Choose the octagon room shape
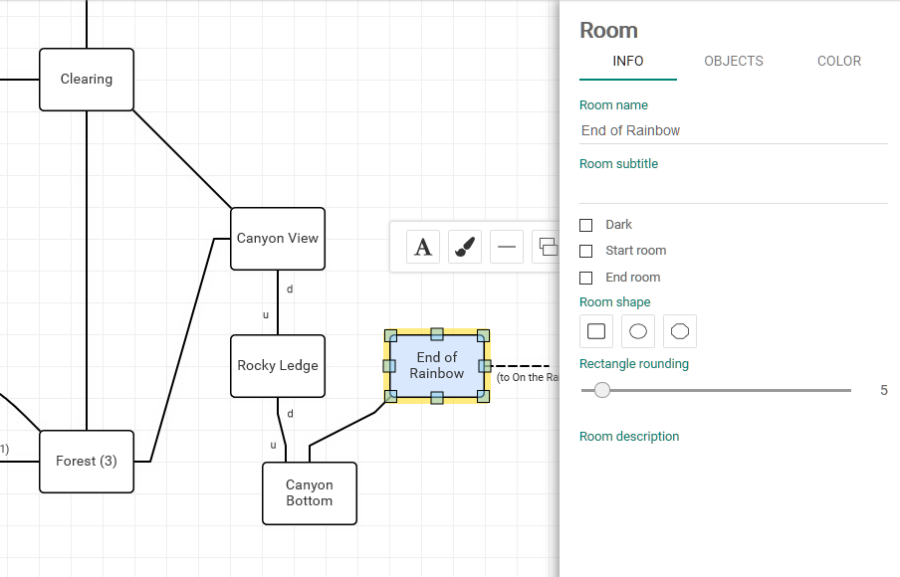This screenshot has width=900, height=577. pos(680,331)
